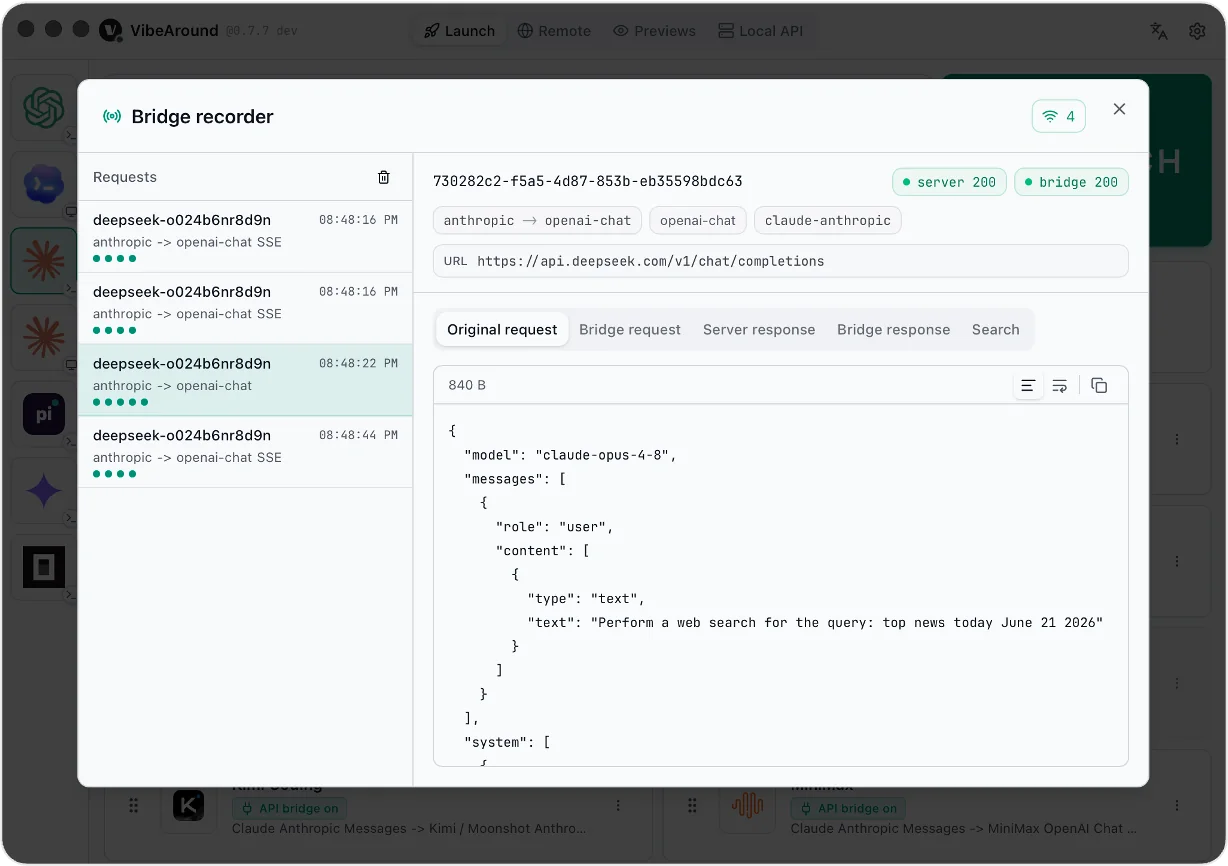Select the first 08:48:16 PM deepseek request
This screenshot has width=1228, height=866.
[x=245, y=236]
